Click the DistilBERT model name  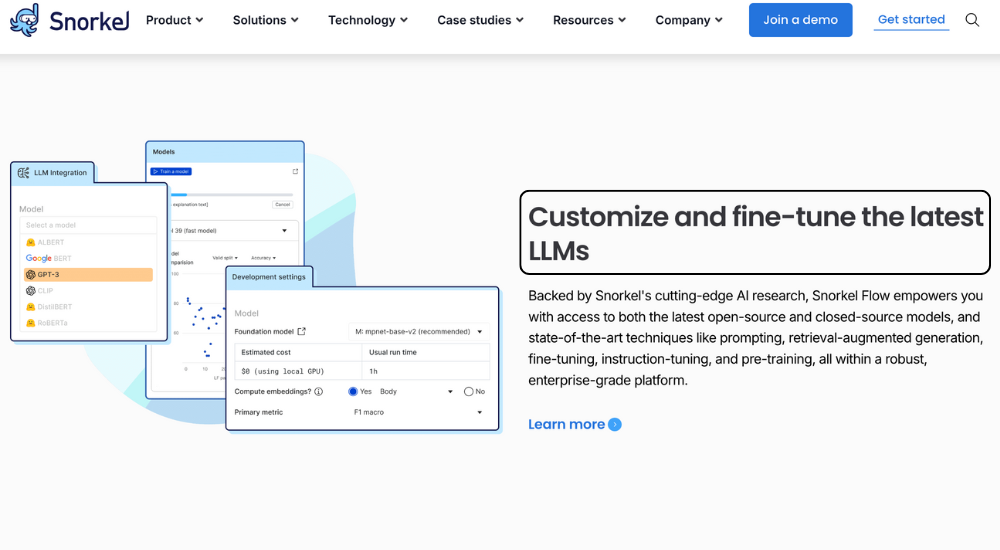click(55, 307)
